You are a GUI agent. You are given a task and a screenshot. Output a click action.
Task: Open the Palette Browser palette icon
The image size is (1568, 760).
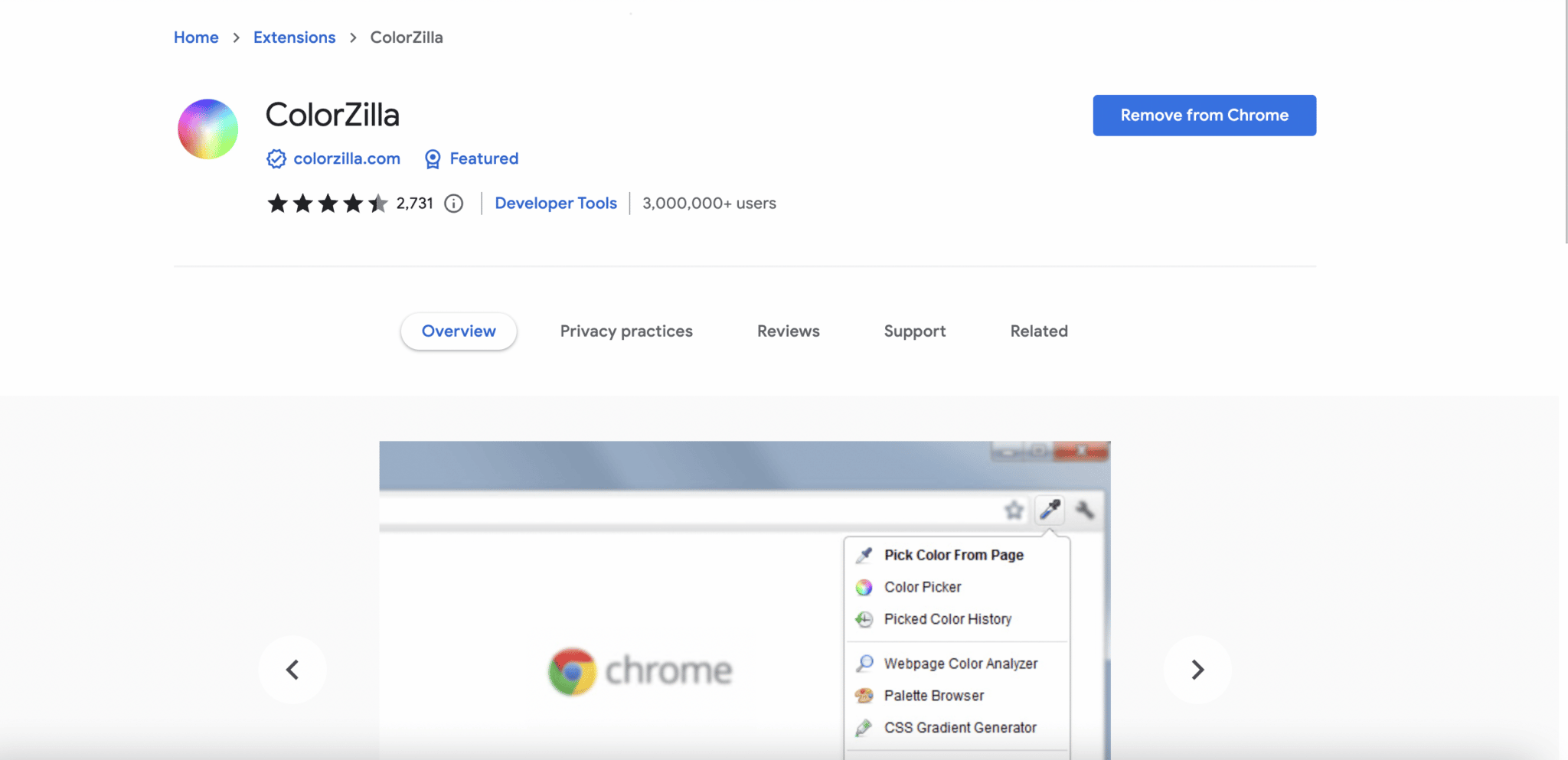(x=864, y=695)
